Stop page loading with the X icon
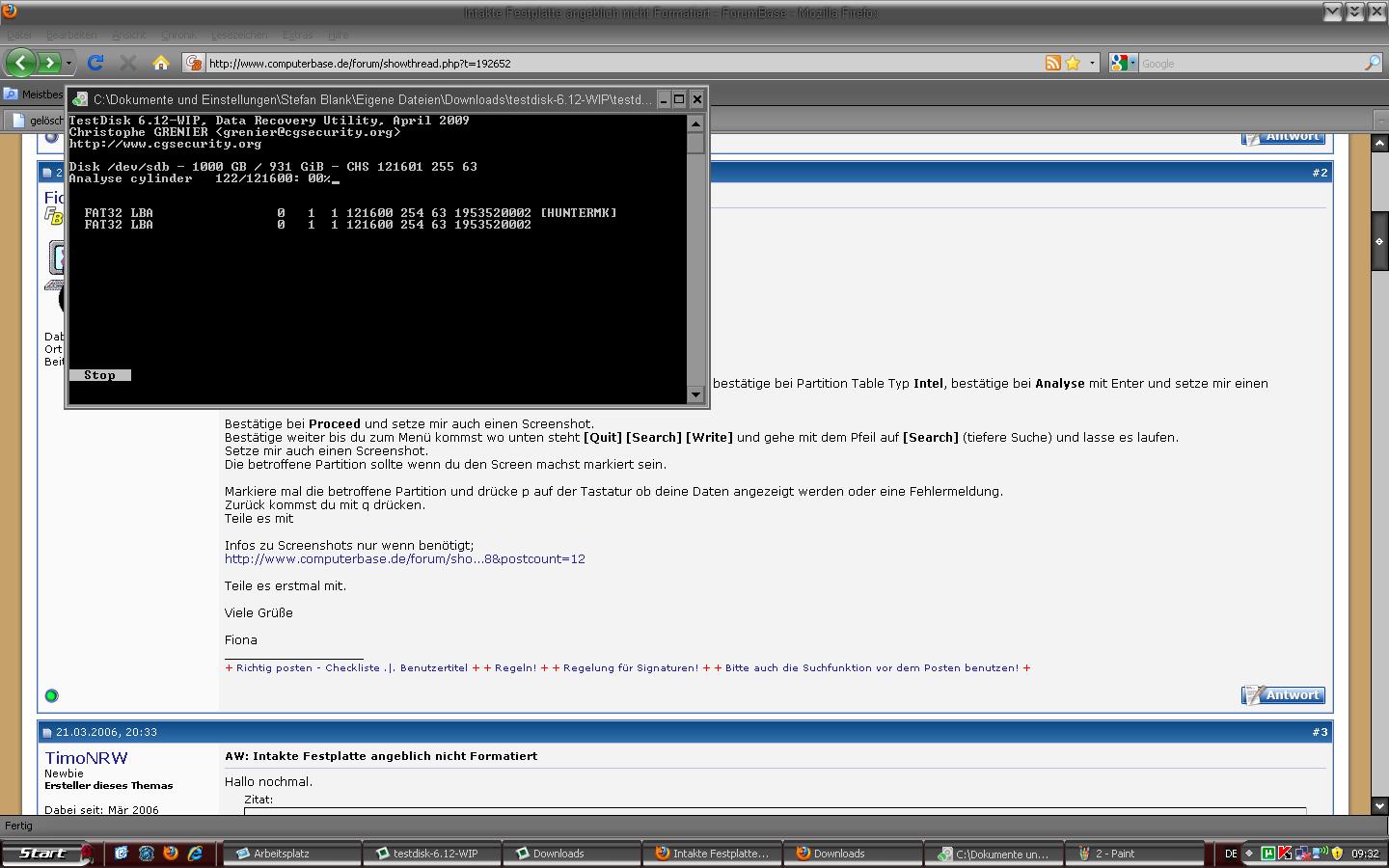Viewport: 1389px width, 868px height. point(127,63)
